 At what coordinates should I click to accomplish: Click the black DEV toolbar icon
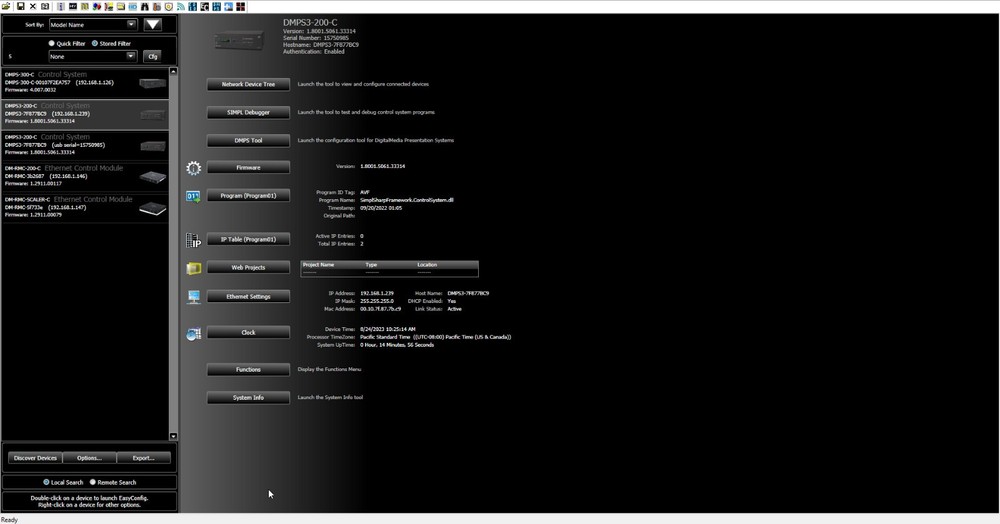pyautogui.click(x=73, y=6)
